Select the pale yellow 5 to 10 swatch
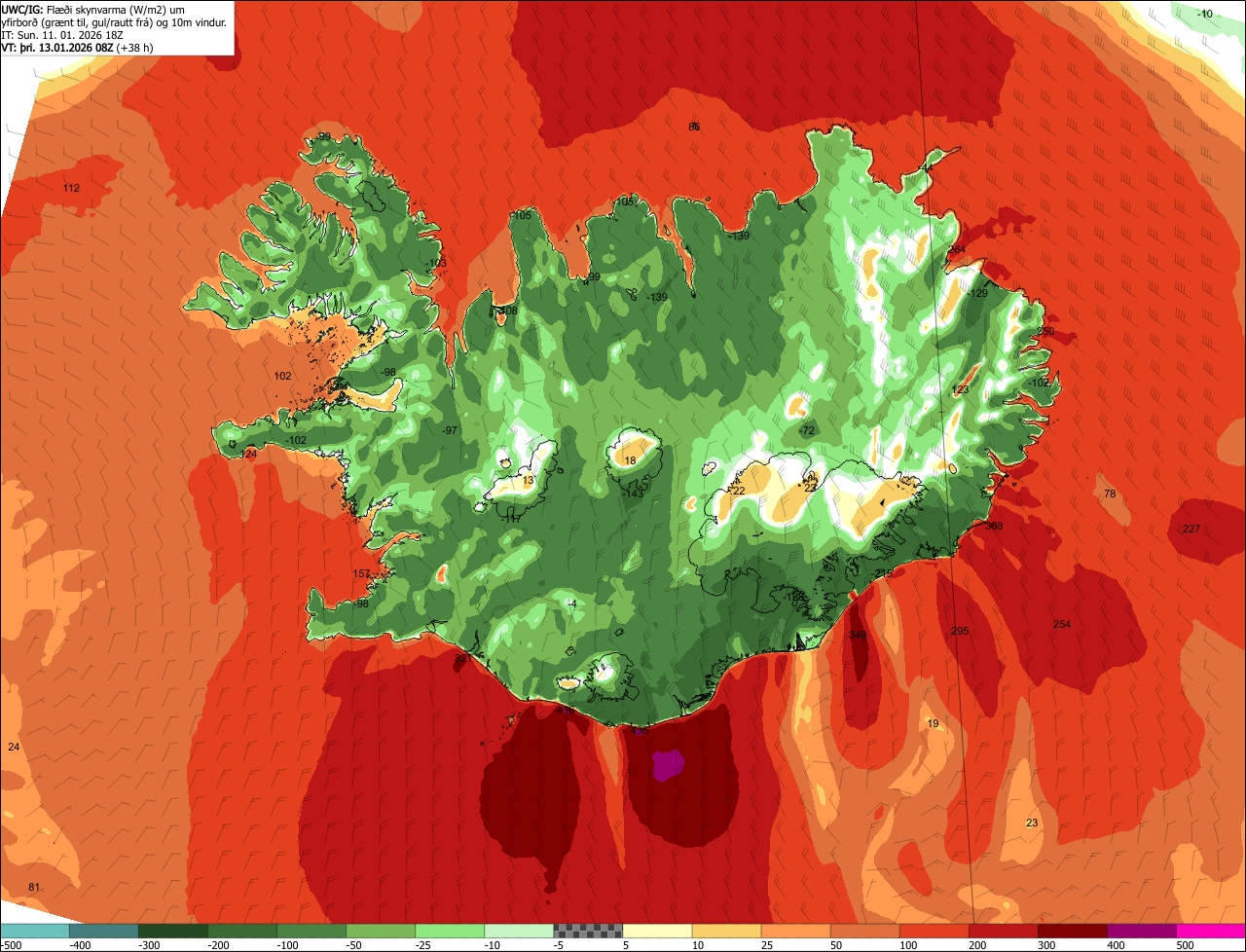Screen dimensions: 1246x952 pos(657,931)
